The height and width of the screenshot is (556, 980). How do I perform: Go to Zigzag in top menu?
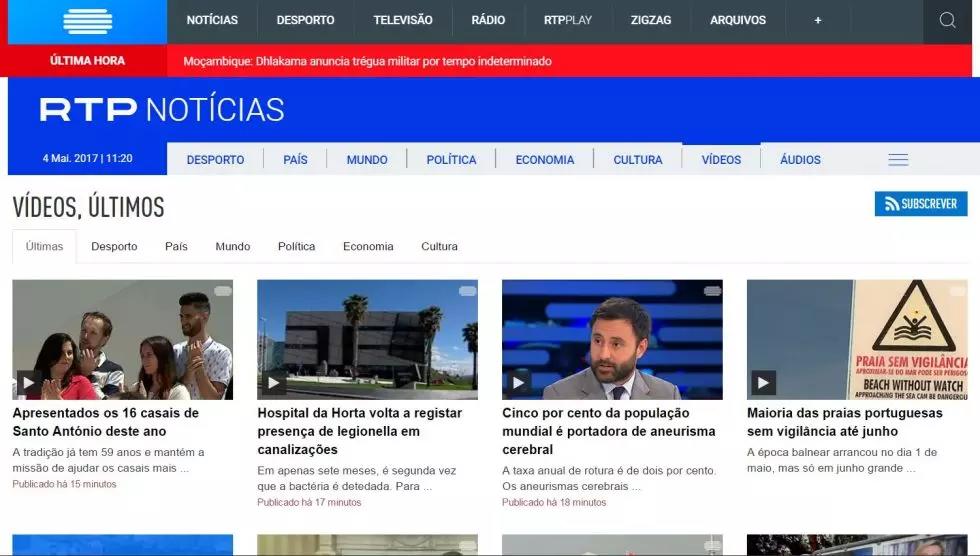click(651, 21)
